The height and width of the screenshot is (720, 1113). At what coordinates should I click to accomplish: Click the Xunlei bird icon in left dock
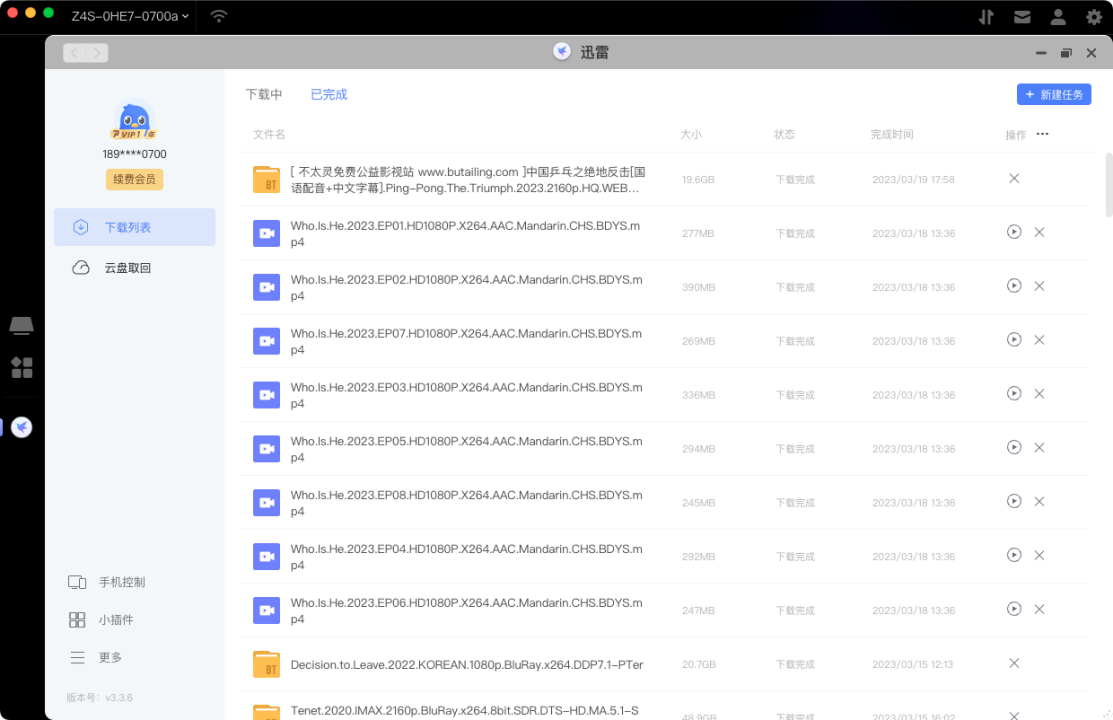[21, 427]
